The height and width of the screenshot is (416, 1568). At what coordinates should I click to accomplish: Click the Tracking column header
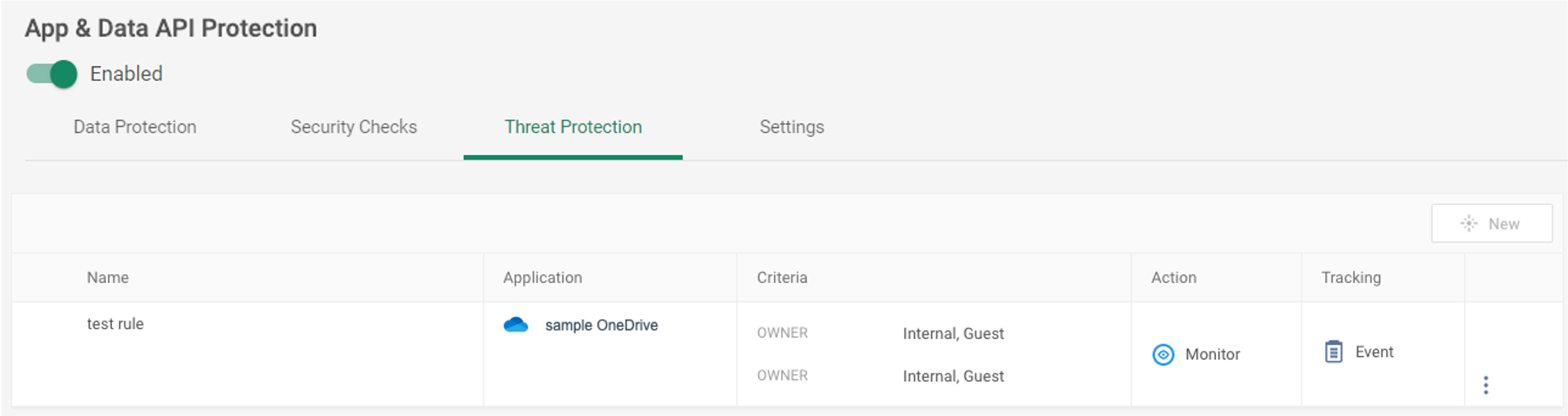coord(1351,278)
